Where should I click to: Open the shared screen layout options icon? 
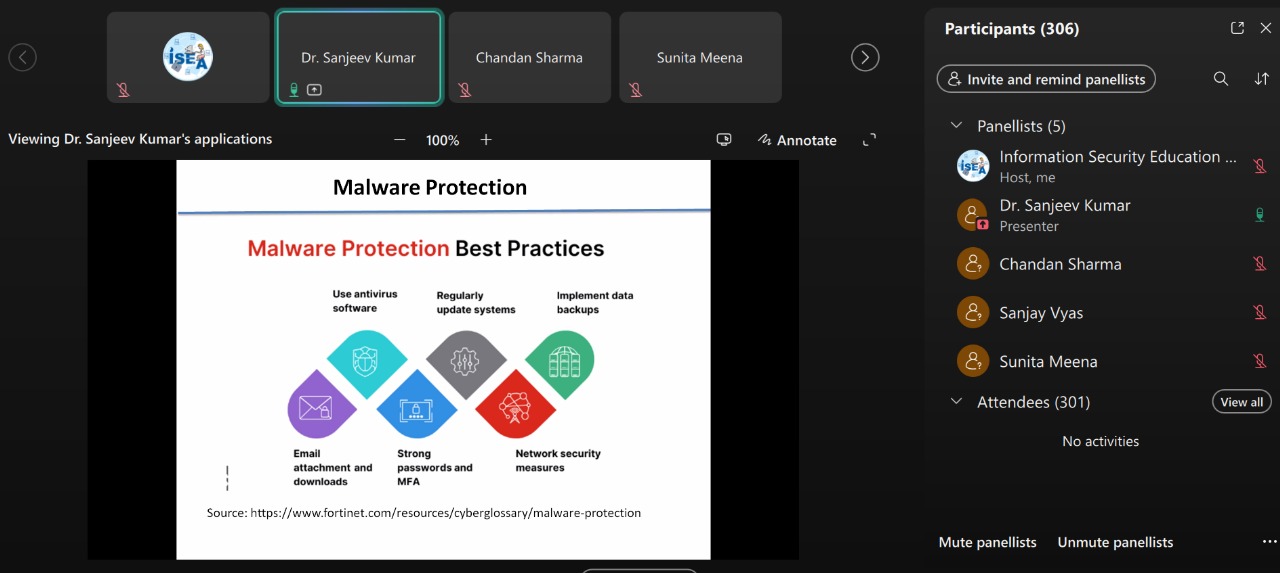pyautogui.click(x=724, y=140)
